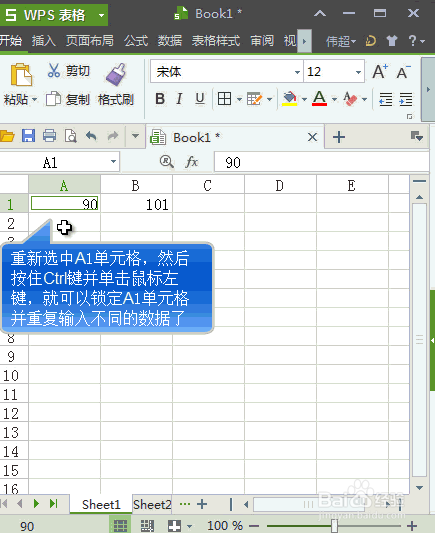Viewport: 435px width, 533px height.
Task: Undo the last action
Action: (x=91, y=136)
